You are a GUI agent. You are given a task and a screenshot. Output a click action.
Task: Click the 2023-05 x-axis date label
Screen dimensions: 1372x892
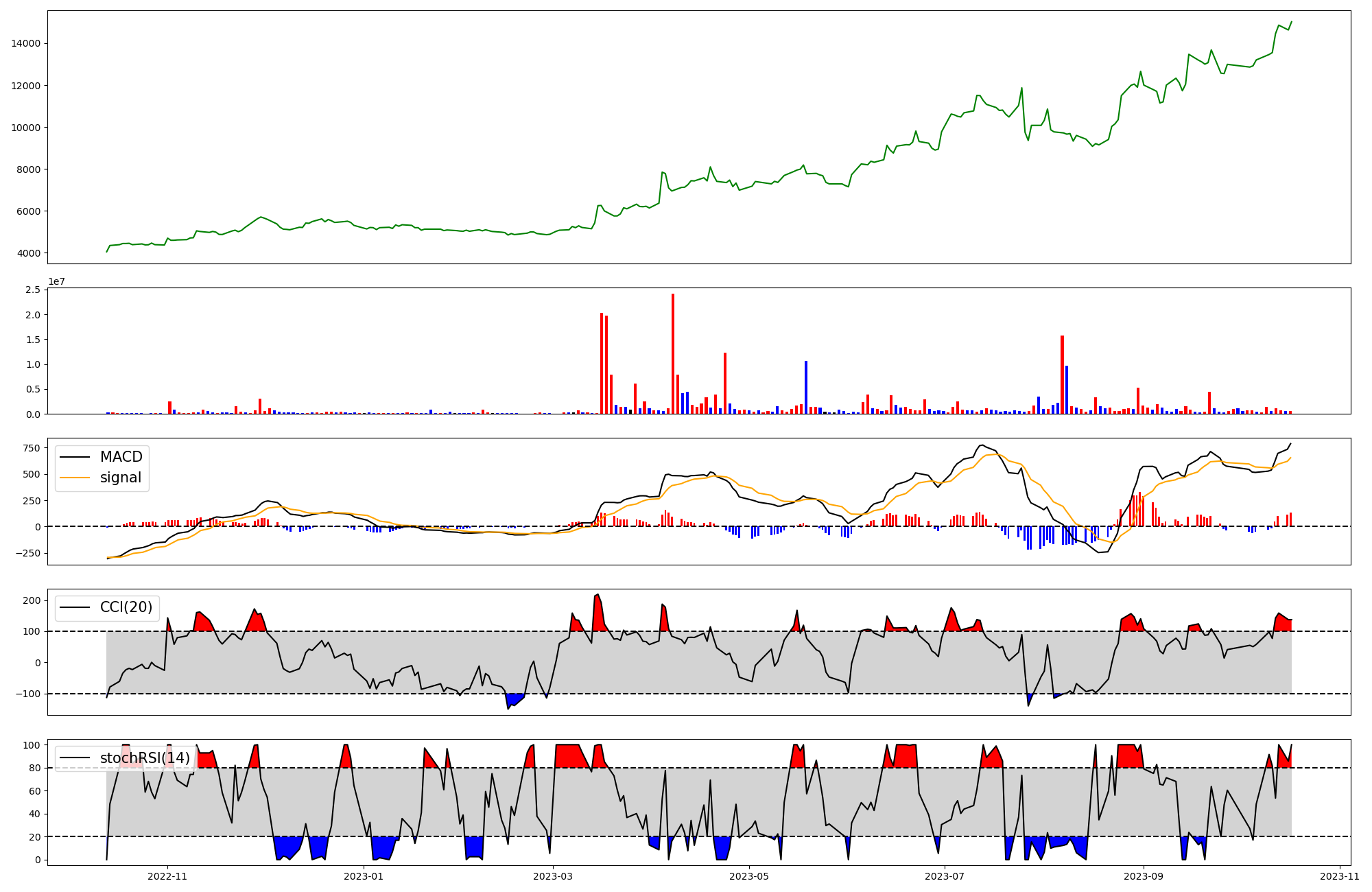click(749, 876)
